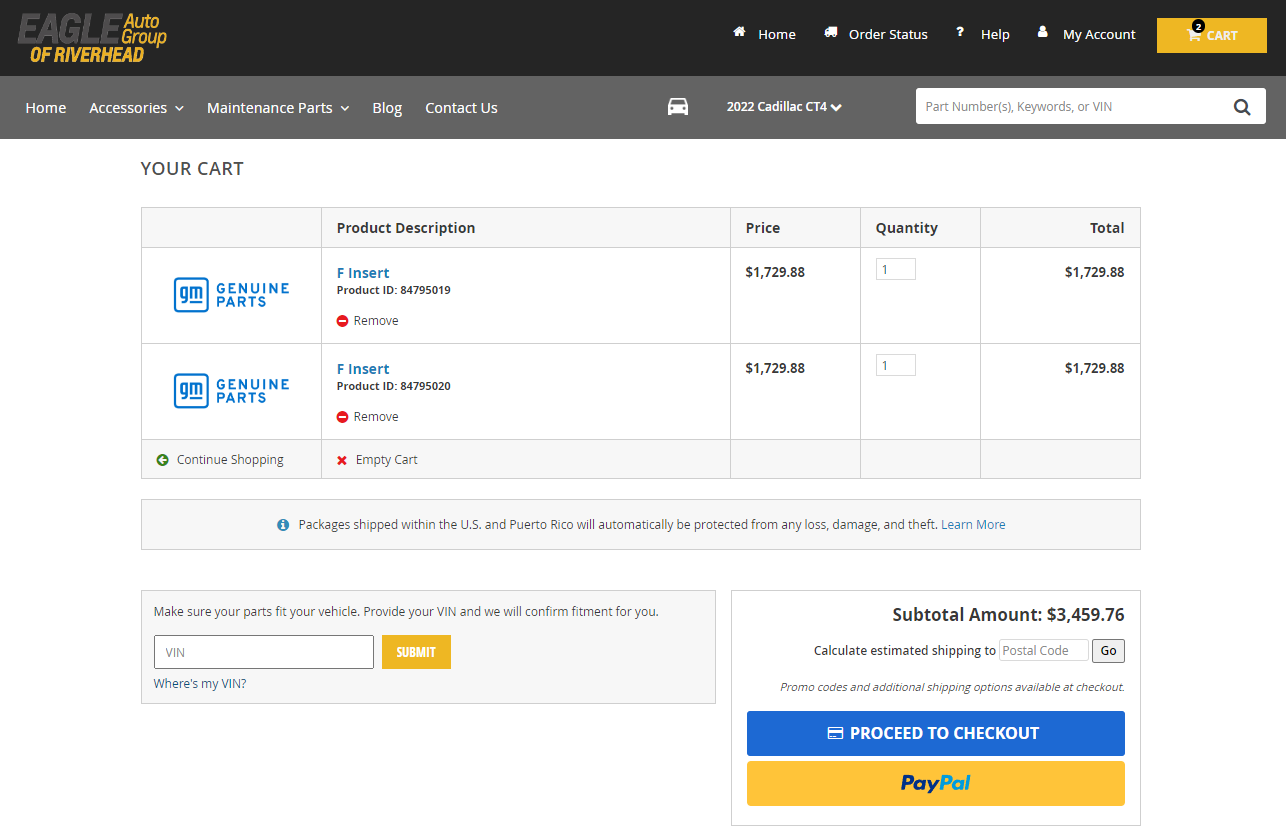Click the red remove icon for product 84795019
This screenshot has height=836, width=1286.
pos(342,321)
